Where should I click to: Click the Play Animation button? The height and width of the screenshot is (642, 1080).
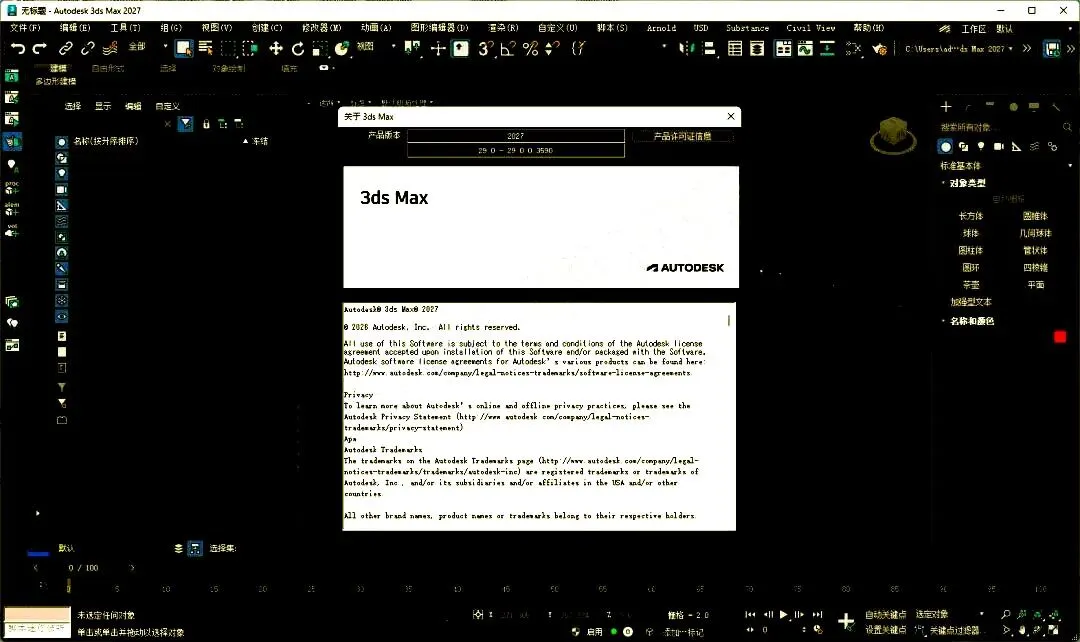pos(784,614)
